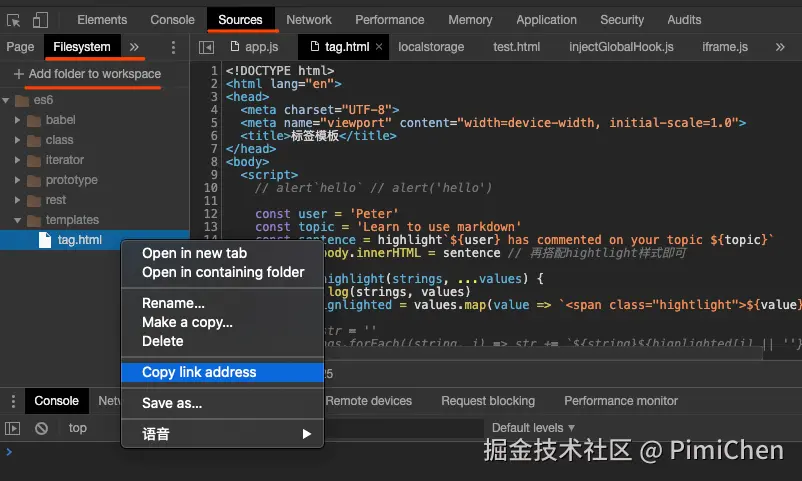The width and height of the screenshot is (802, 481).
Task: Click line number 12 in gutter
Action: [x=211, y=214]
